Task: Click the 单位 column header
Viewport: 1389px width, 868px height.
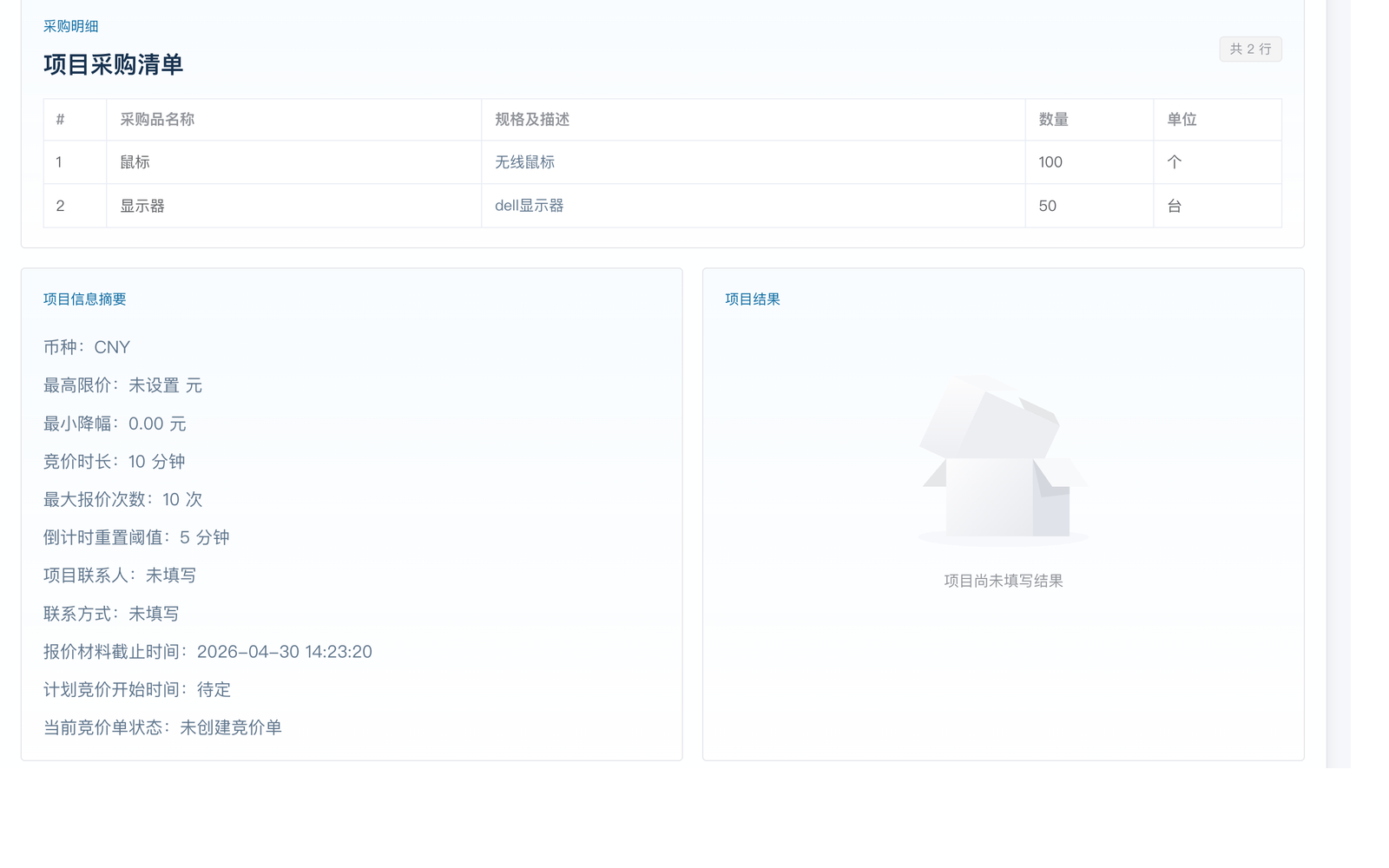Action: pyautogui.click(x=1182, y=120)
